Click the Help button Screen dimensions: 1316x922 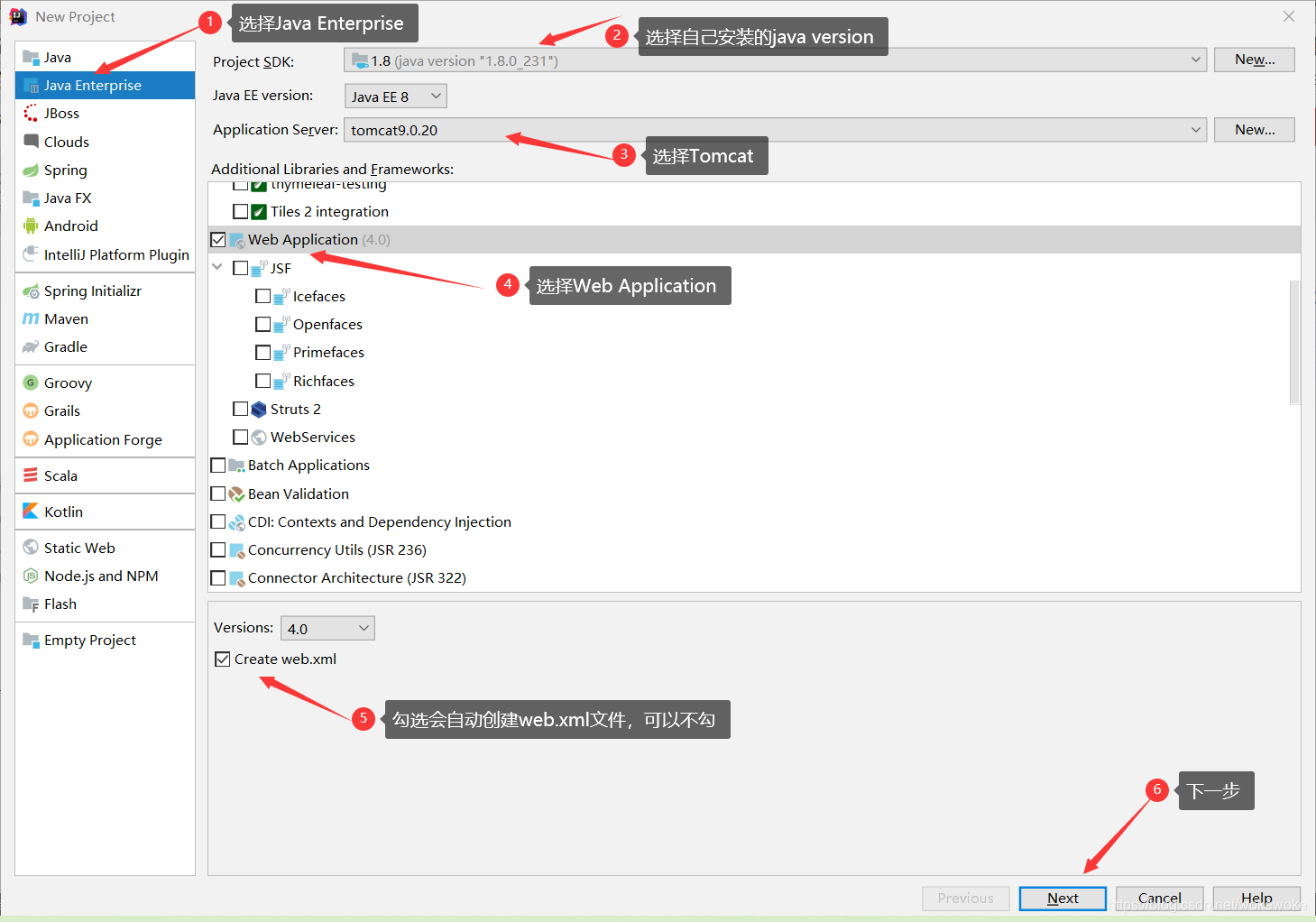(1256, 899)
